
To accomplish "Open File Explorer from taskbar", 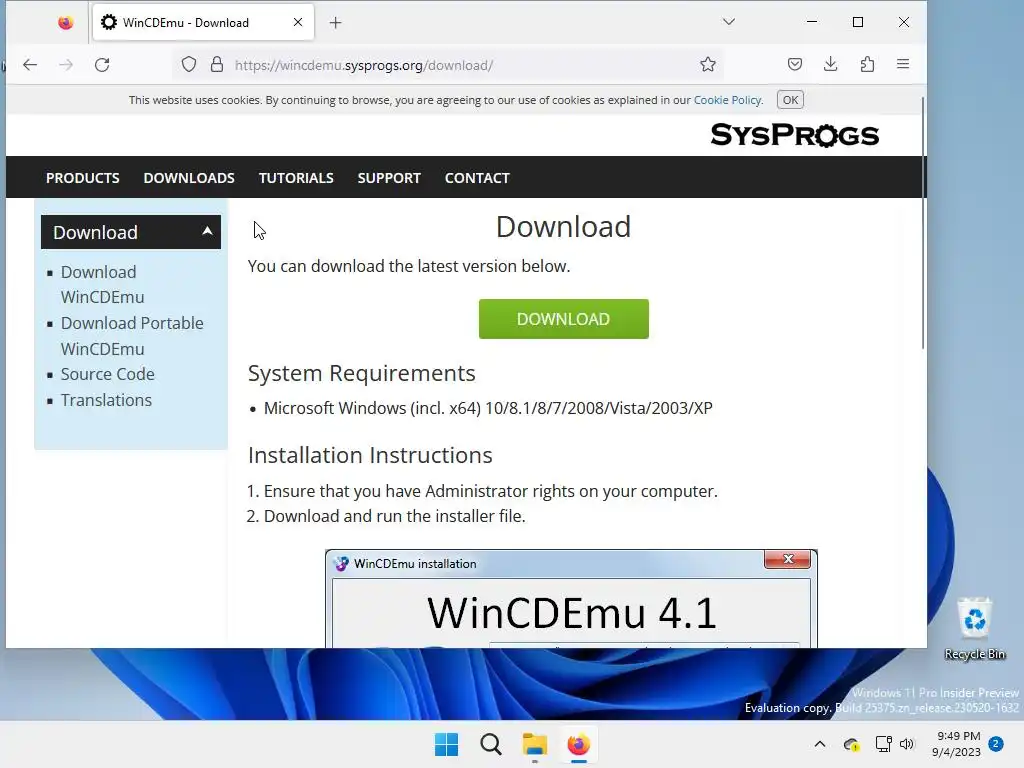I will pos(535,744).
